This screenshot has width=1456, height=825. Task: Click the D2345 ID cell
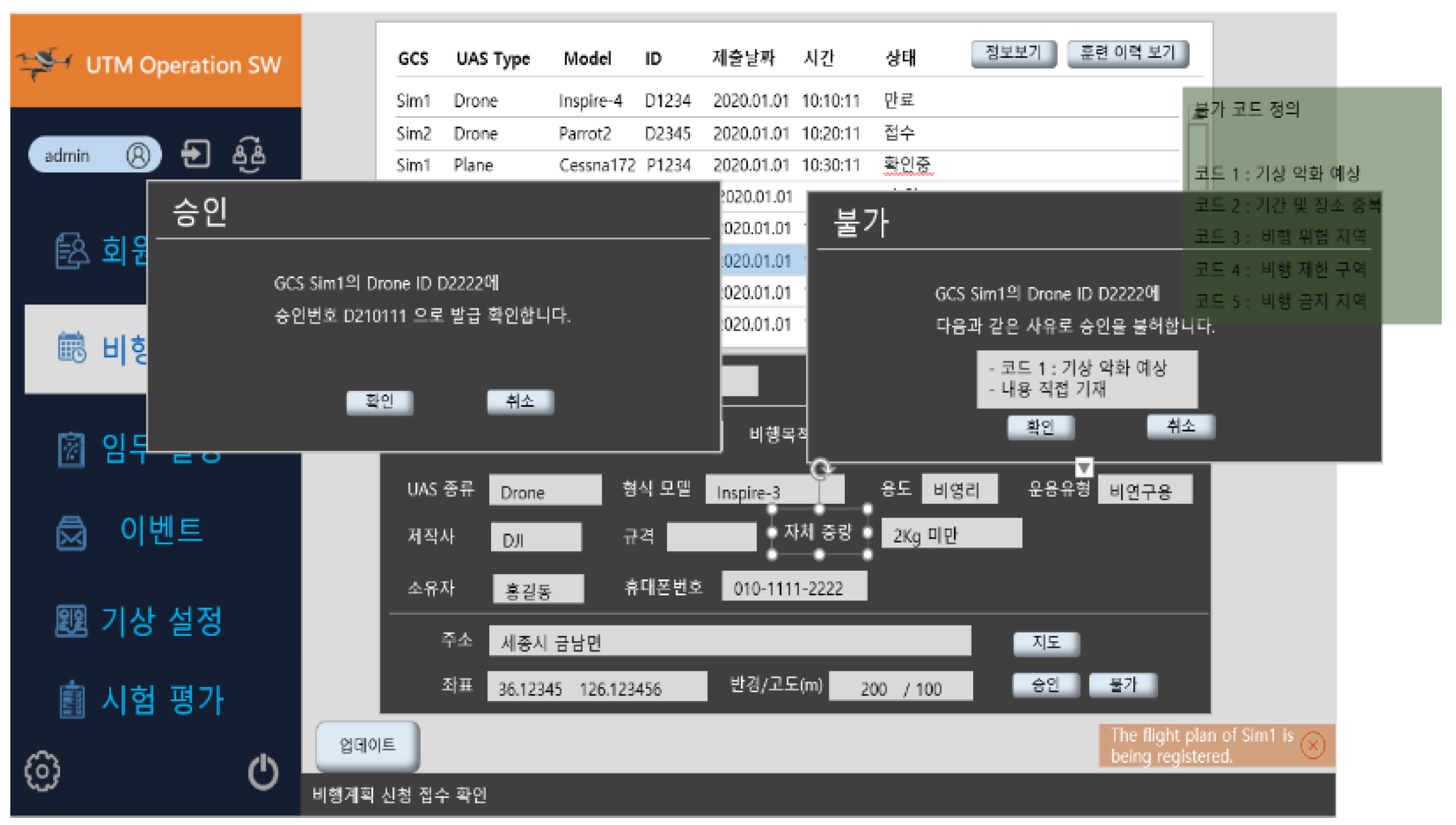[x=667, y=134]
